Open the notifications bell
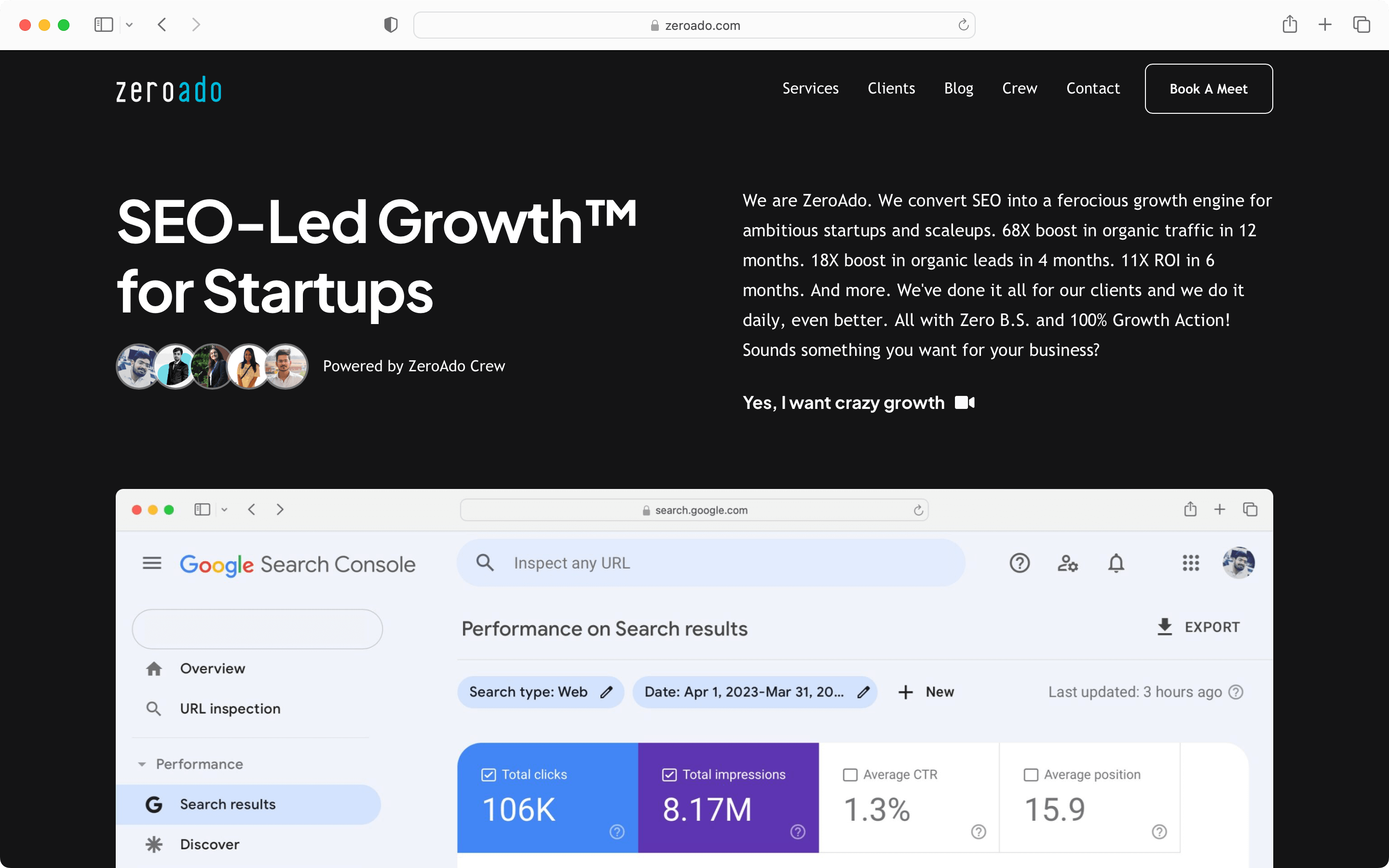The width and height of the screenshot is (1389, 868). (1116, 563)
